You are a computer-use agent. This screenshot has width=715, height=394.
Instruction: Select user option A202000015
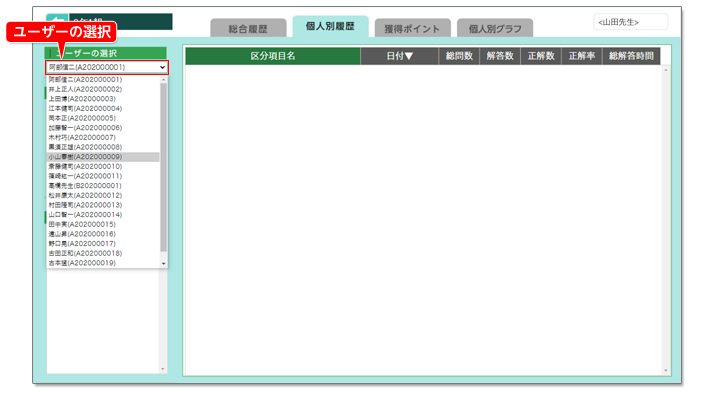point(103,224)
